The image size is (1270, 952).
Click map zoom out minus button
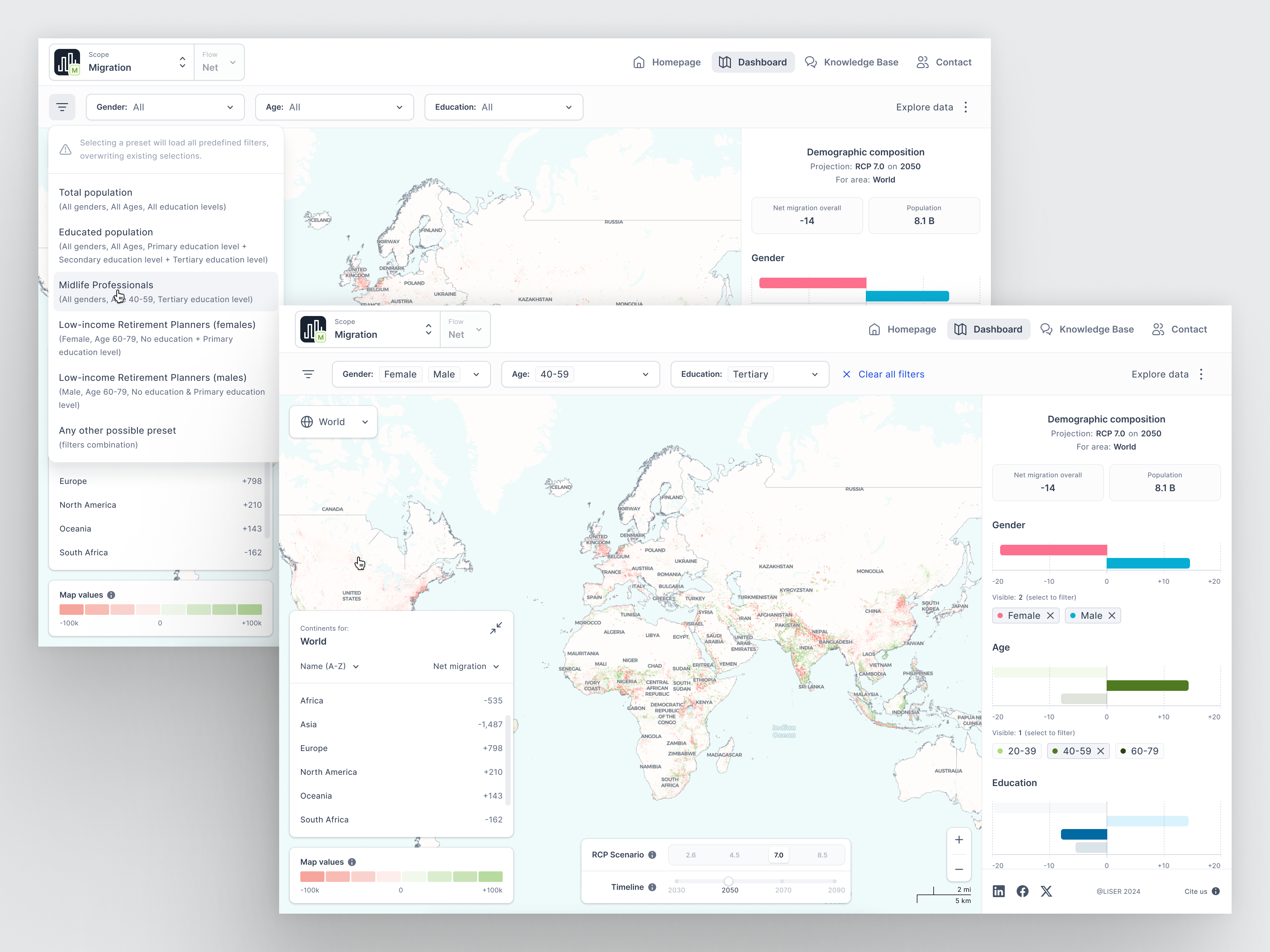[x=958, y=869]
